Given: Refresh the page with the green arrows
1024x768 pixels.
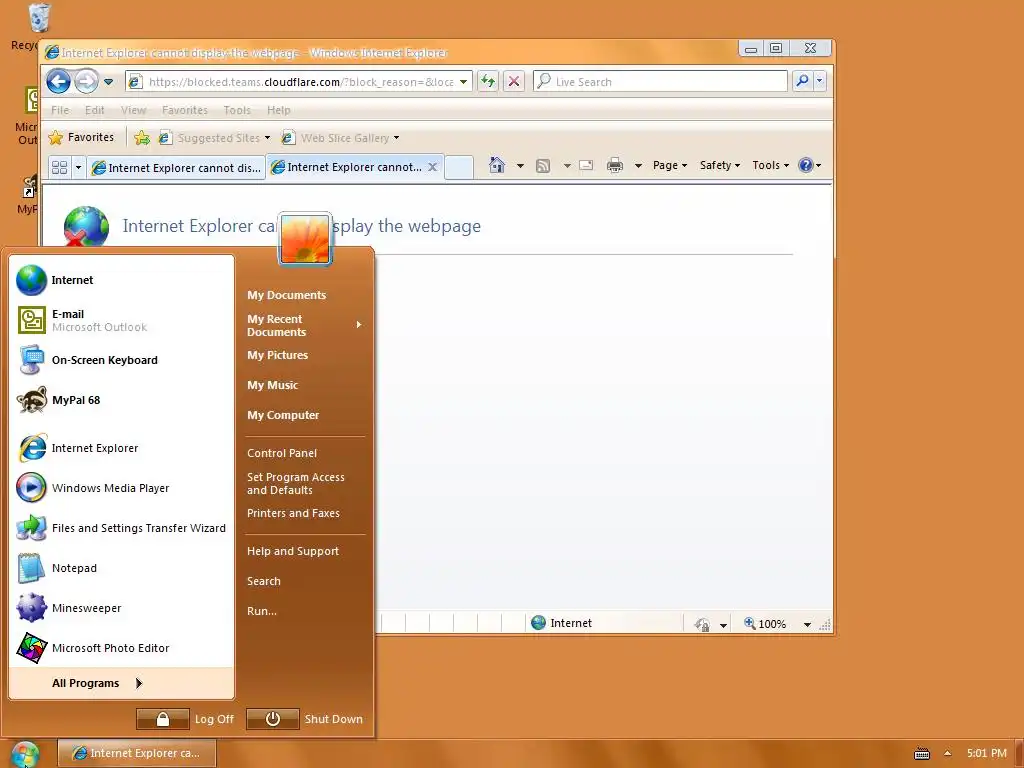Looking at the screenshot, I should tap(488, 82).
